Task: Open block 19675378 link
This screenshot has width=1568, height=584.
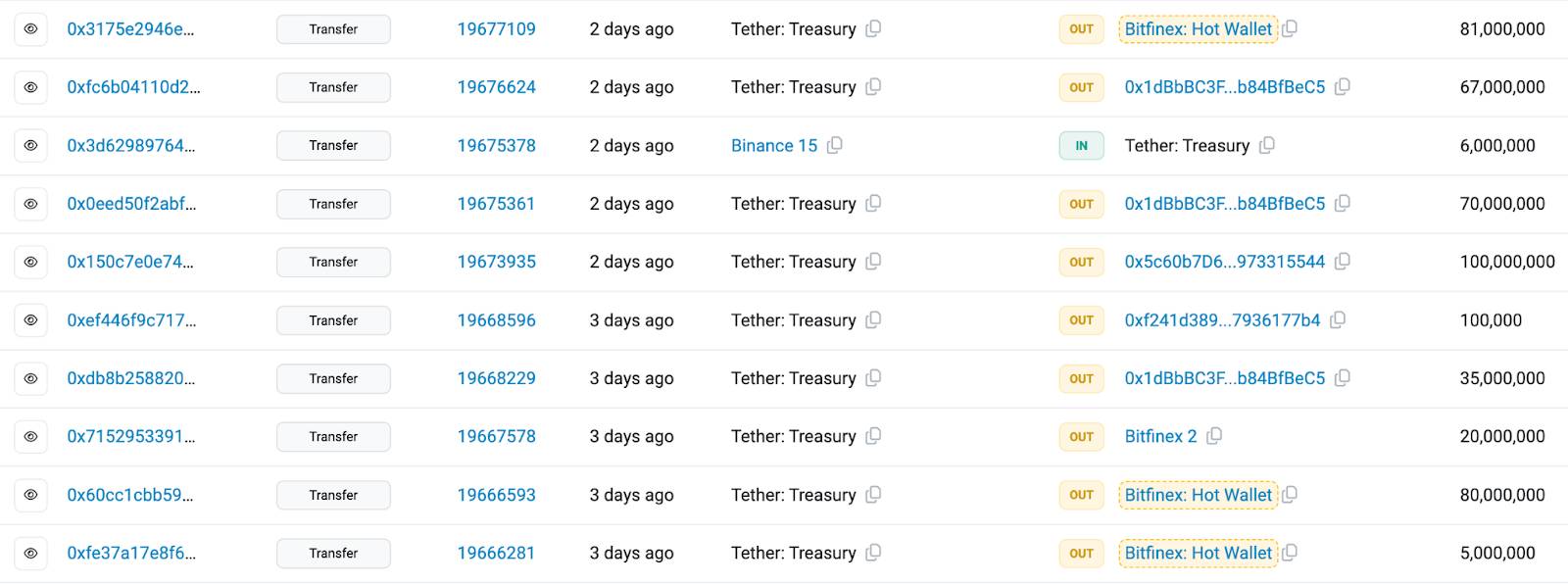Action: pos(497,145)
